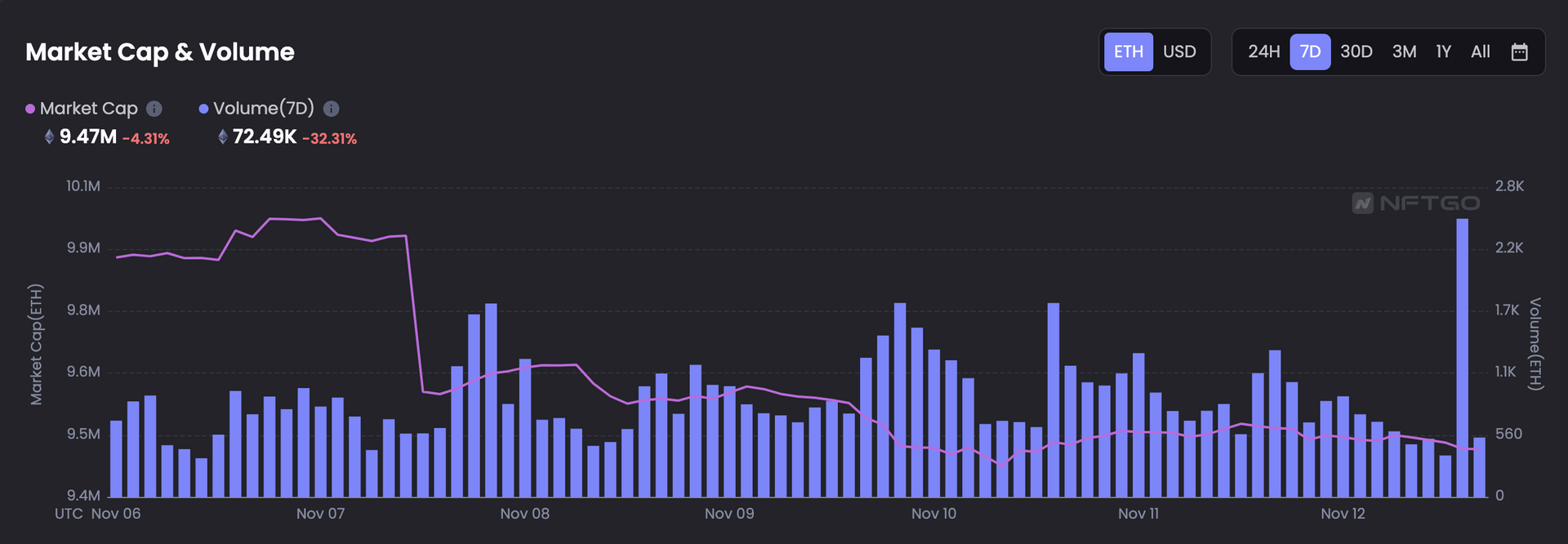This screenshot has width=1568, height=544.
Task: Open the calendar date picker icon
Action: click(x=1519, y=52)
